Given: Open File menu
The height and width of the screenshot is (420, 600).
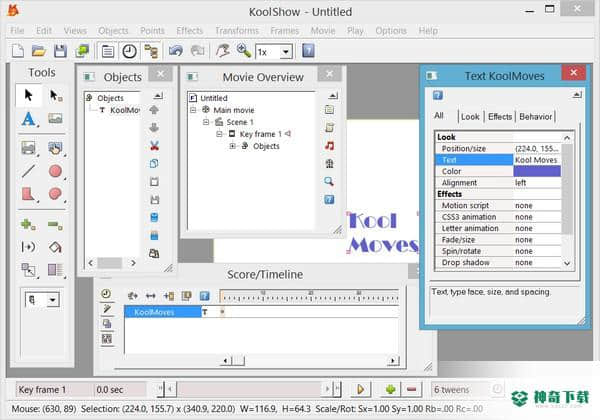Looking at the screenshot, I should pyautogui.click(x=17, y=31).
